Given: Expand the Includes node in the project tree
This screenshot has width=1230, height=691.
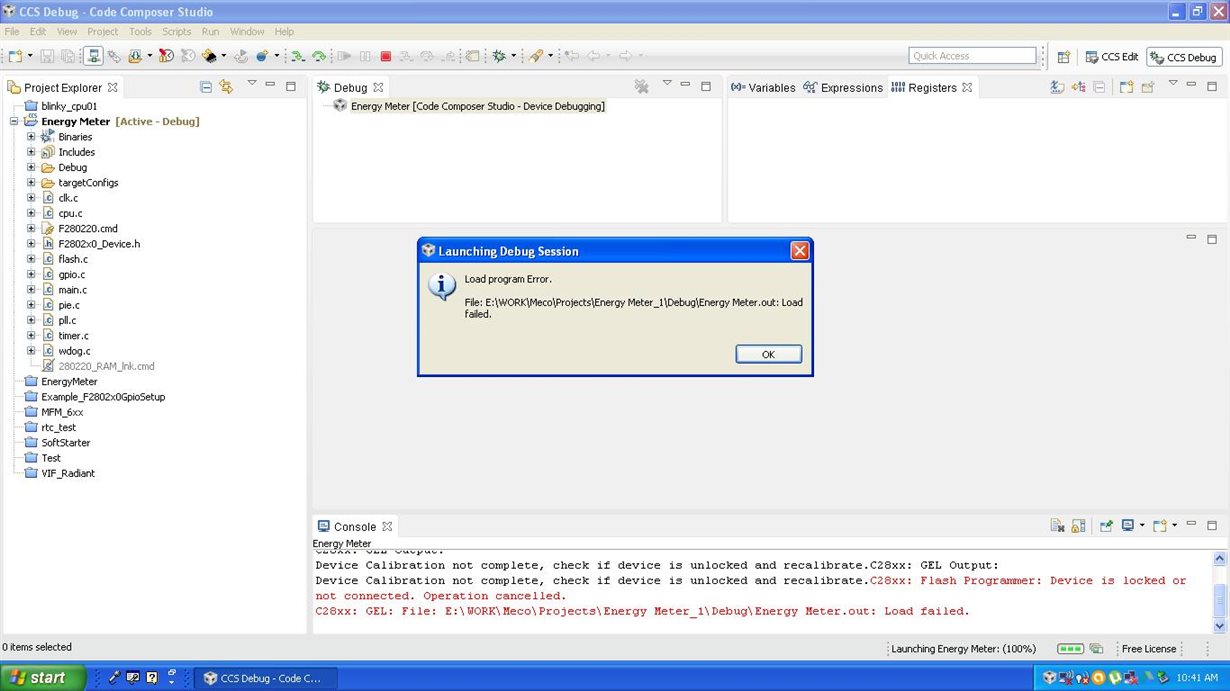Looking at the screenshot, I should tap(31, 152).
